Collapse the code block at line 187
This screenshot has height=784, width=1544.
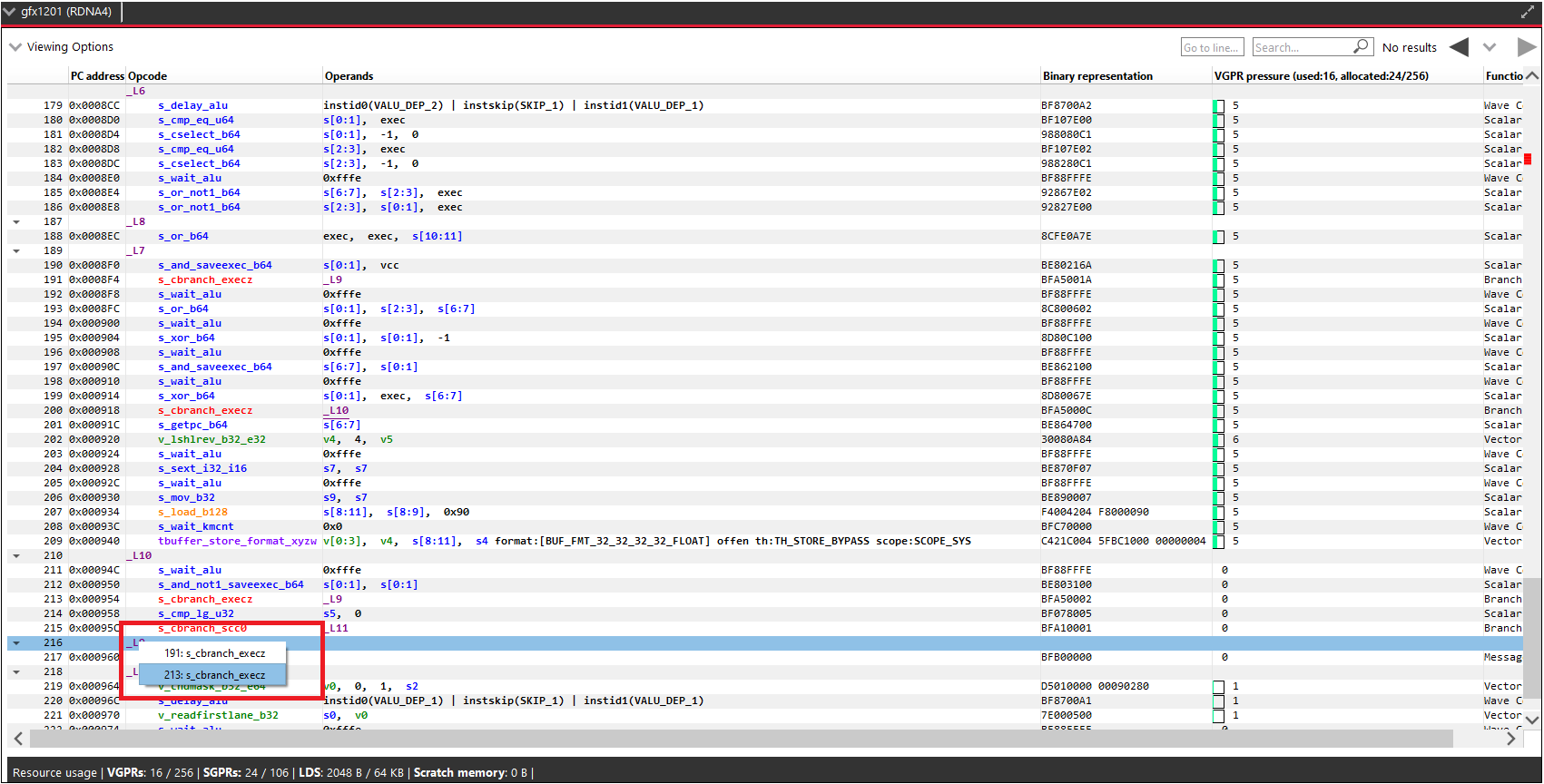tap(16, 221)
